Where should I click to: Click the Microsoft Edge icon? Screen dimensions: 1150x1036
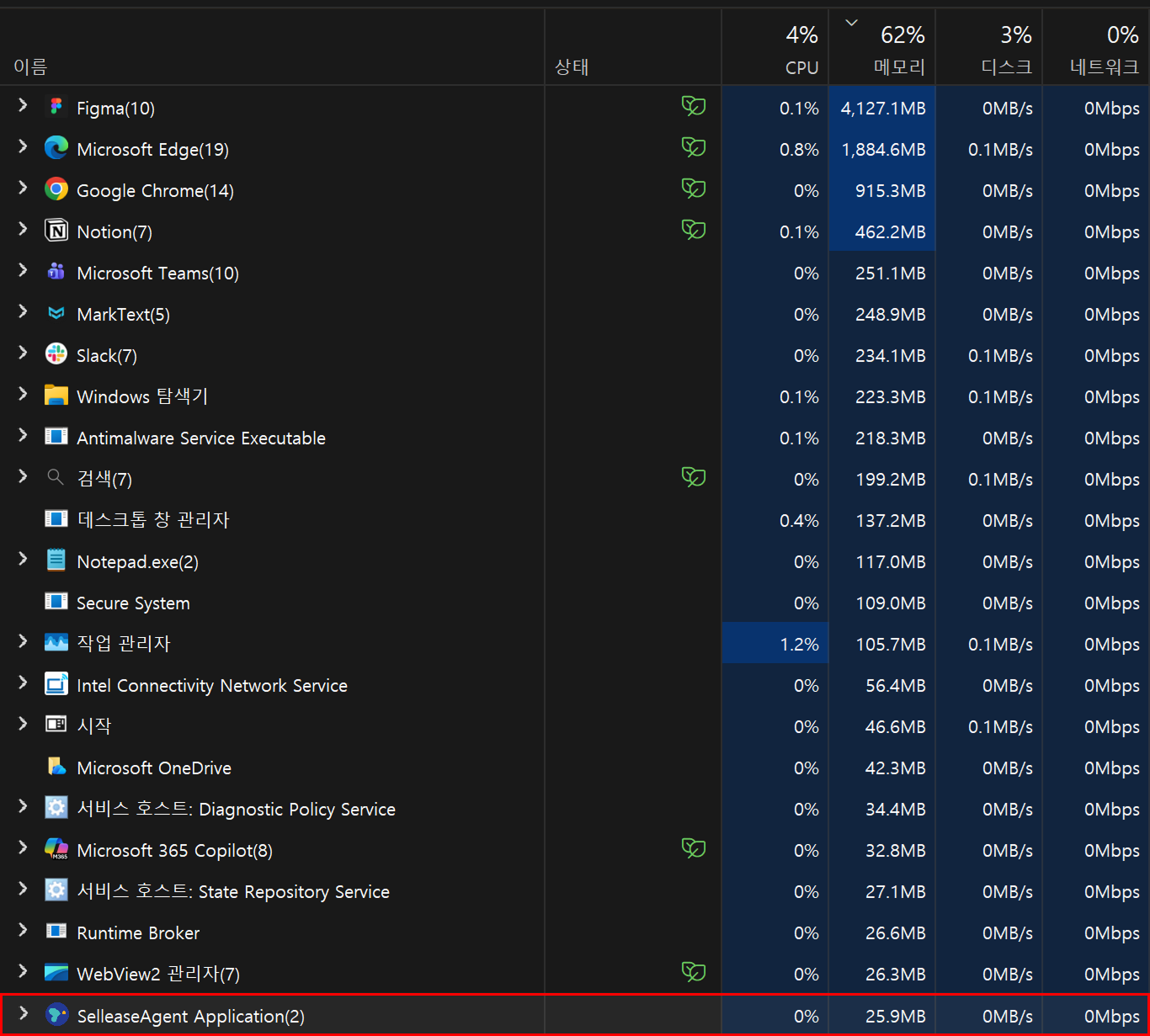pos(56,148)
